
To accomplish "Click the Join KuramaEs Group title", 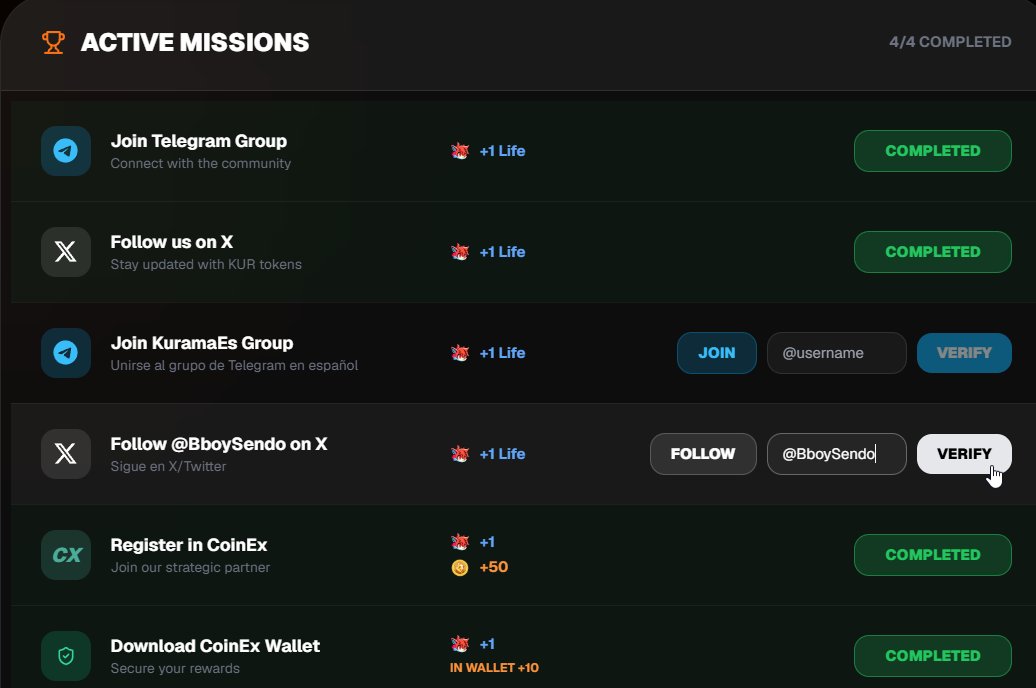I will (202, 343).
